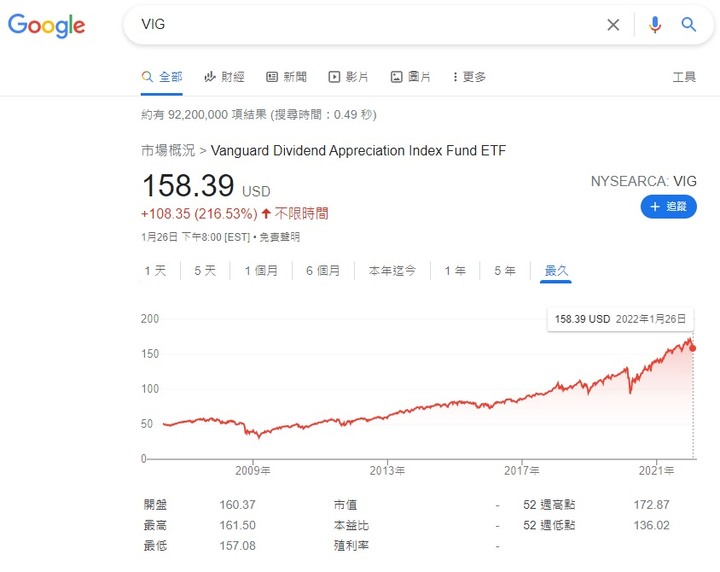Click the 追蹤 follow button

pos(669,207)
